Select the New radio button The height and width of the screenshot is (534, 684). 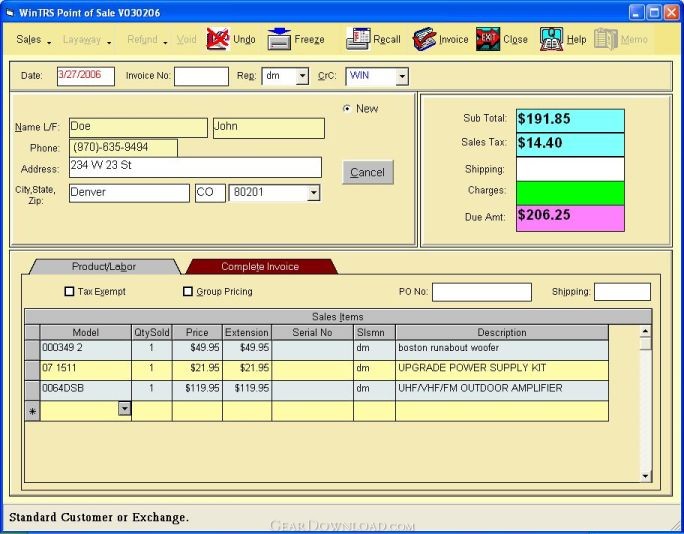coord(347,109)
